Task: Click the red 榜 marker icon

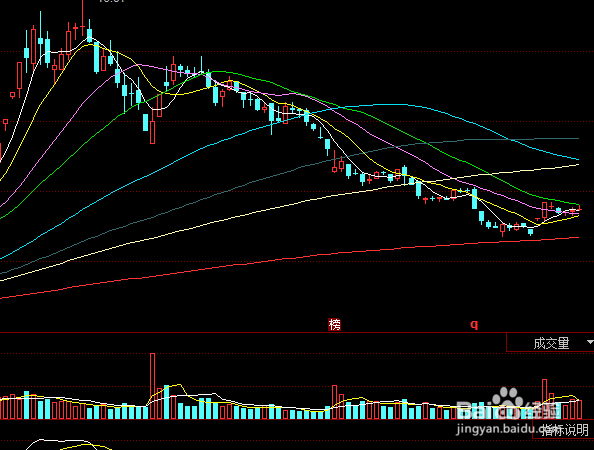Action: 335,325
